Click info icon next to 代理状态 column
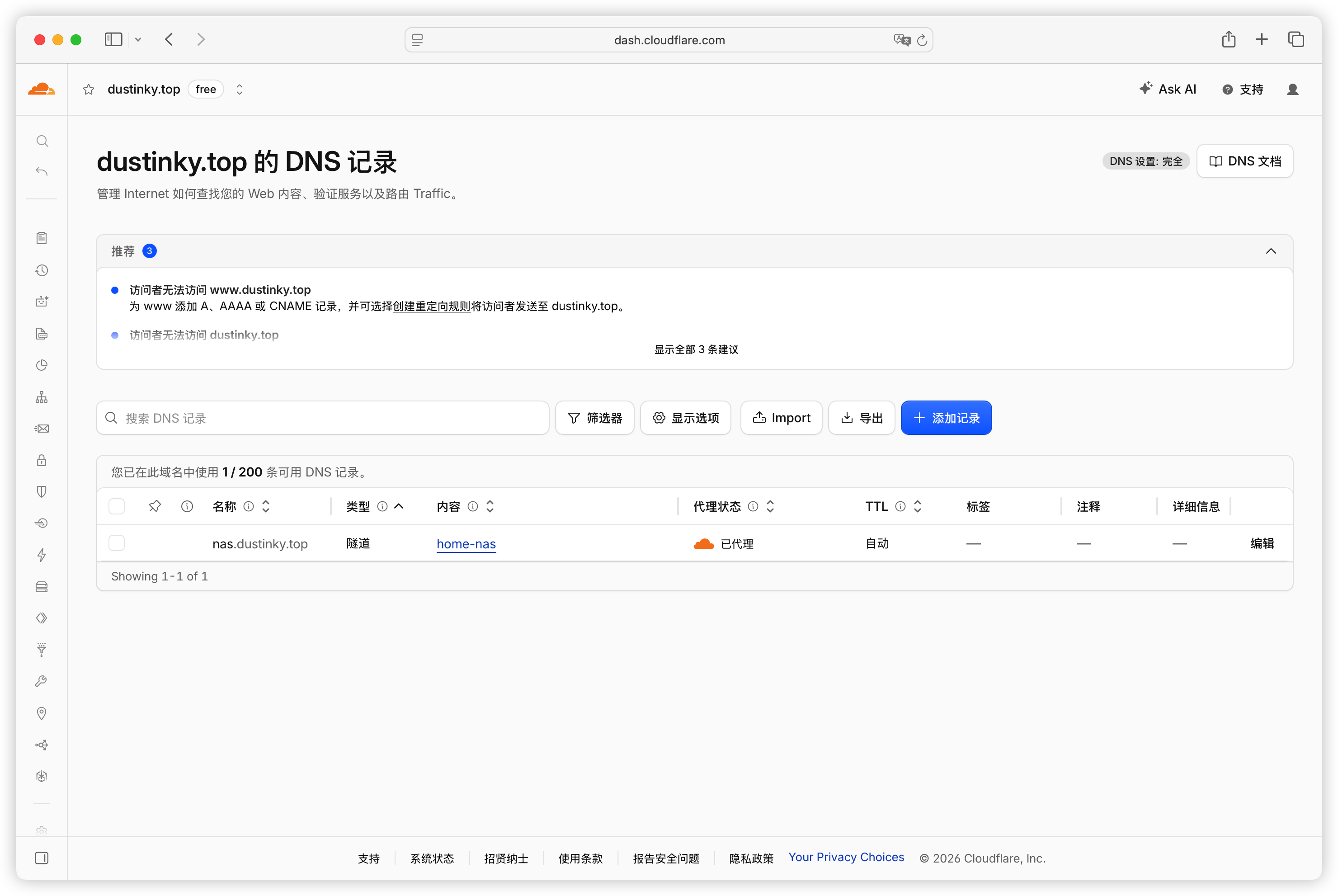The height and width of the screenshot is (896, 1338). (x=754, y=506)
